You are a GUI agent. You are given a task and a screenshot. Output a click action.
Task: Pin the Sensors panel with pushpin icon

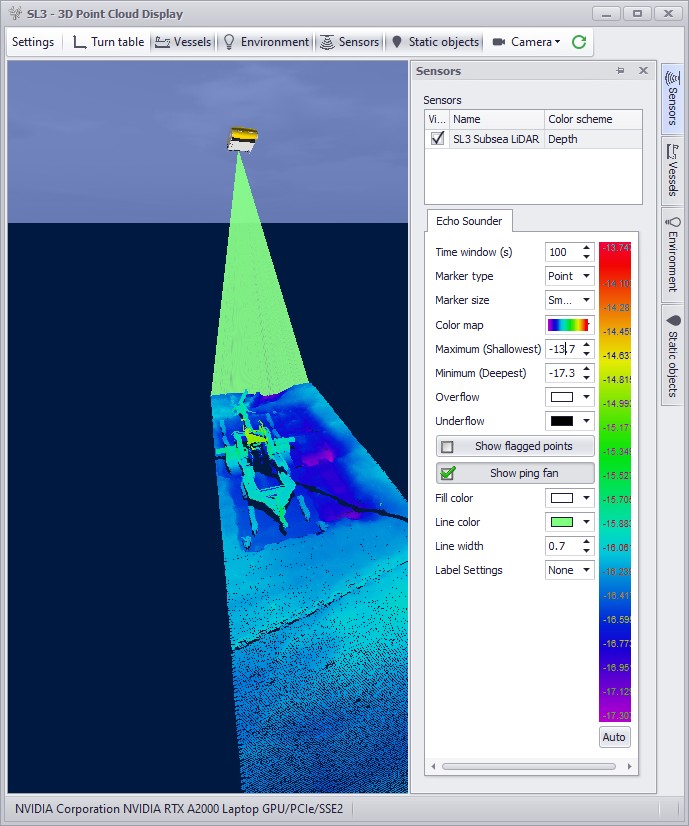point(621,71)
